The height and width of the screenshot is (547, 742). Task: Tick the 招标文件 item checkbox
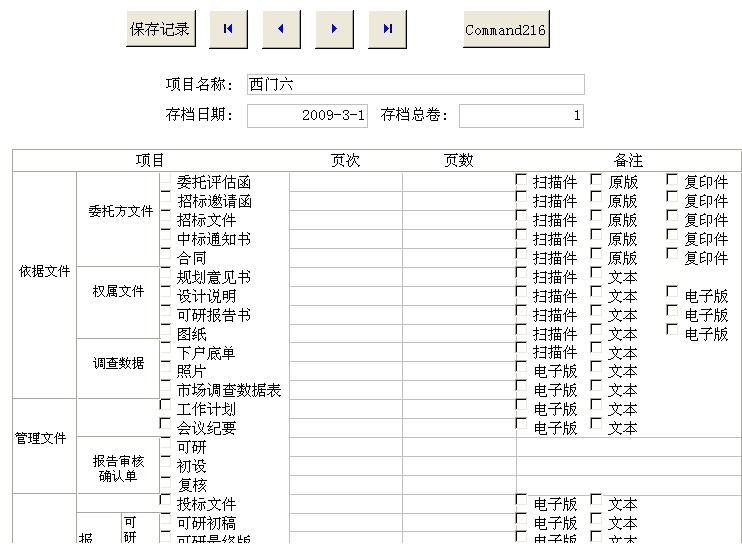click(165, 216)
